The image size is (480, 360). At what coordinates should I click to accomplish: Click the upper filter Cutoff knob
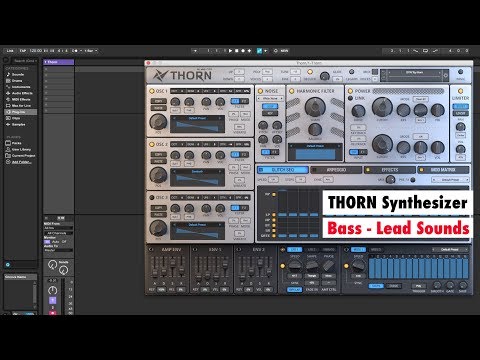click(x=382, y=107)
